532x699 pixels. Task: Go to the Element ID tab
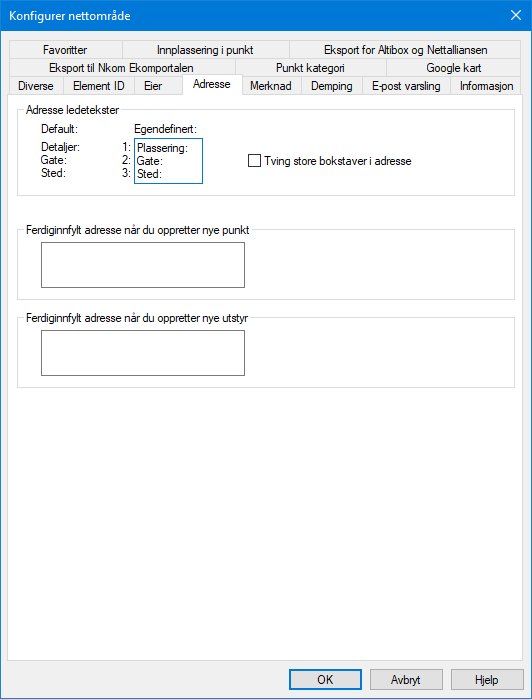99,86
